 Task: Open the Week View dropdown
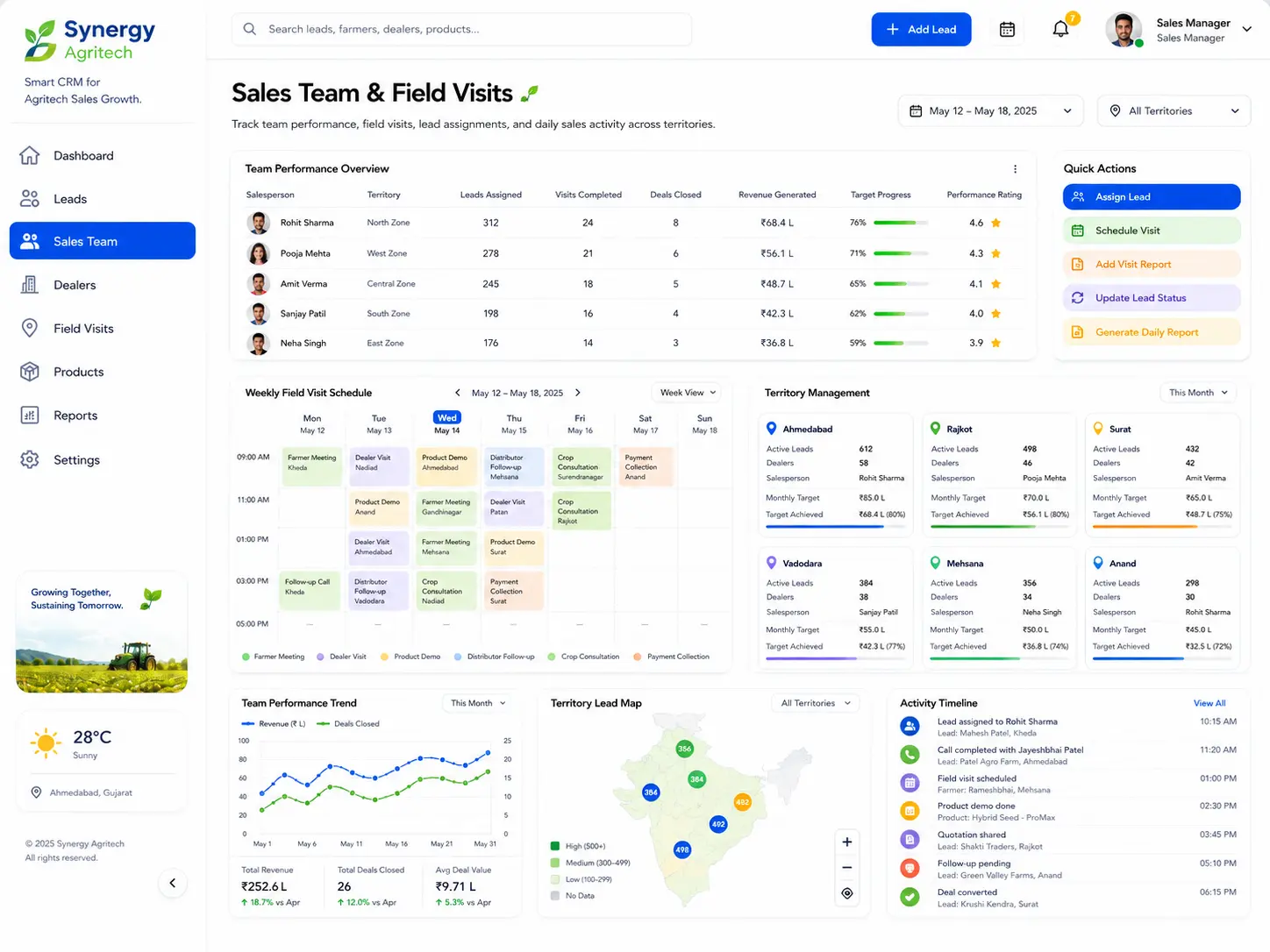point(688,393)
